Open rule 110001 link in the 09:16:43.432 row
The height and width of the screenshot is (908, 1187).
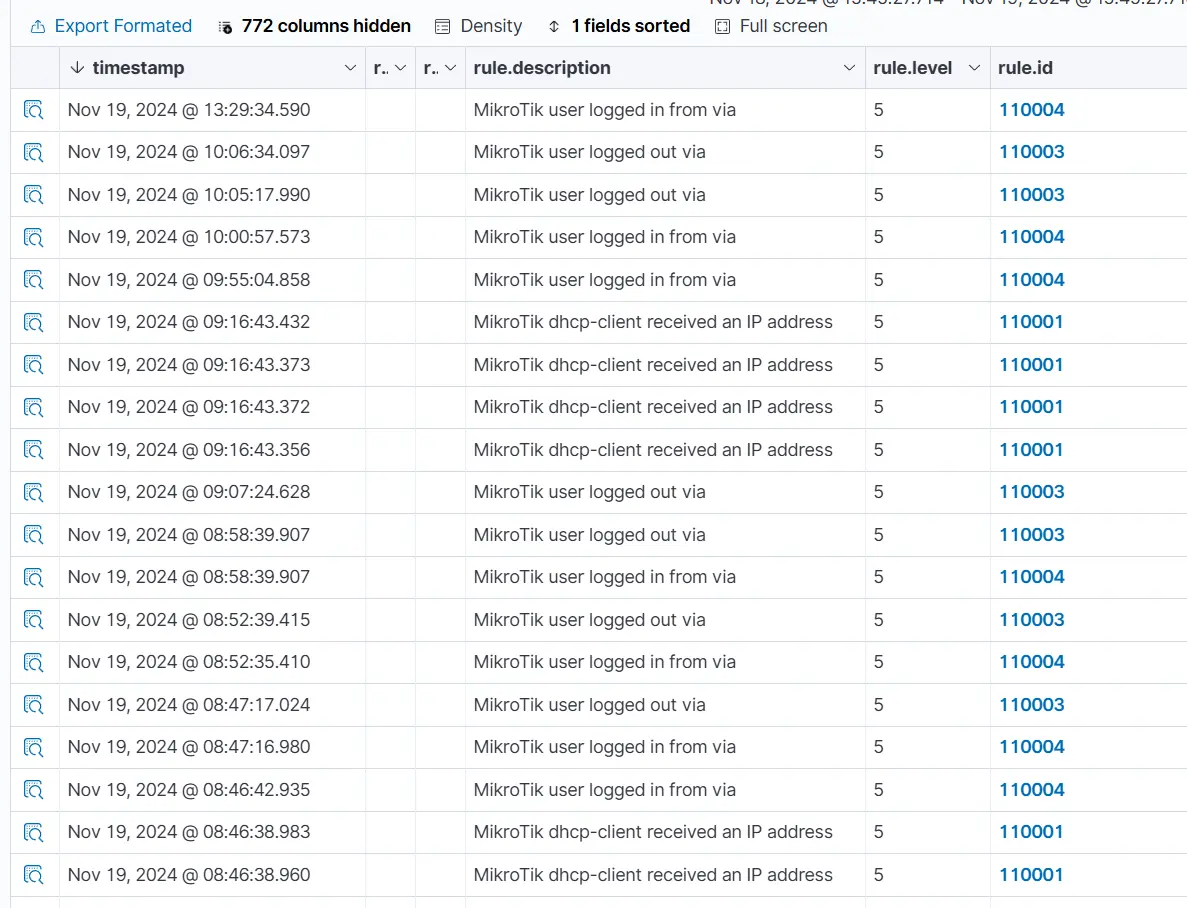[1031, 322]
